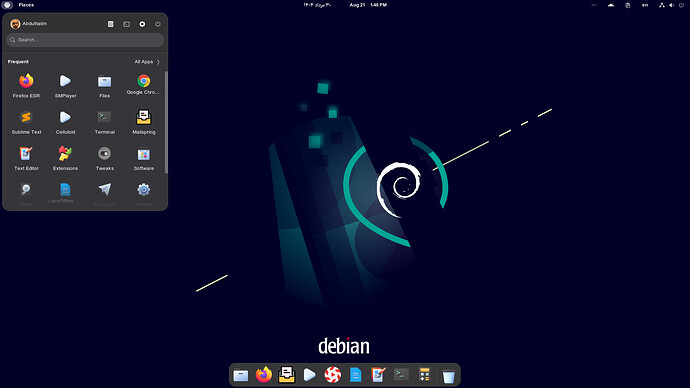Click the network icon in top bar
The width and height of the screenshot is (690, 388).
tap(662, 5)
